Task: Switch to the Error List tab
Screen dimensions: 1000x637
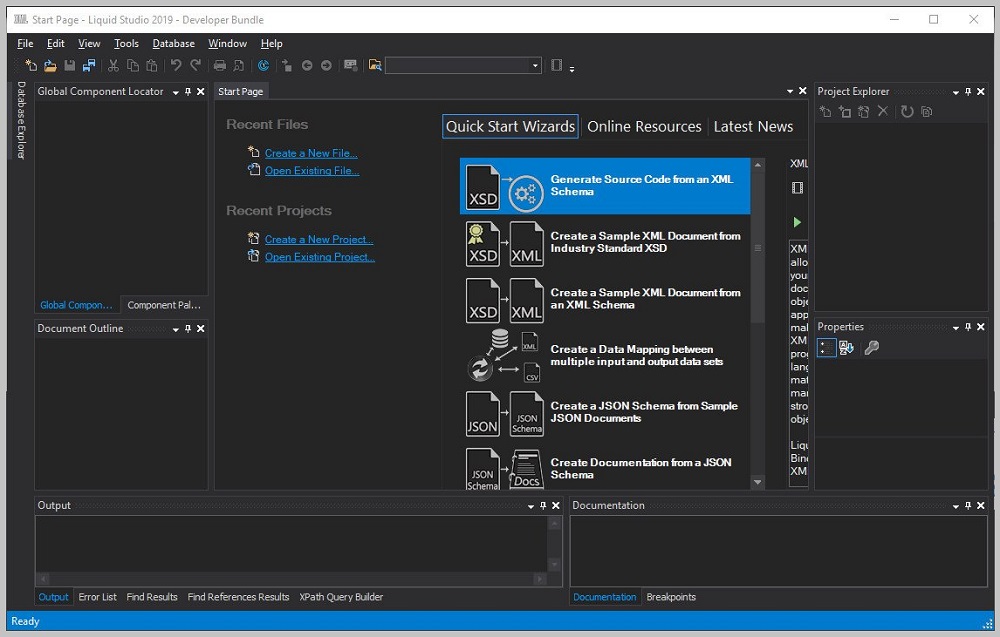Action: pos(98,597)
